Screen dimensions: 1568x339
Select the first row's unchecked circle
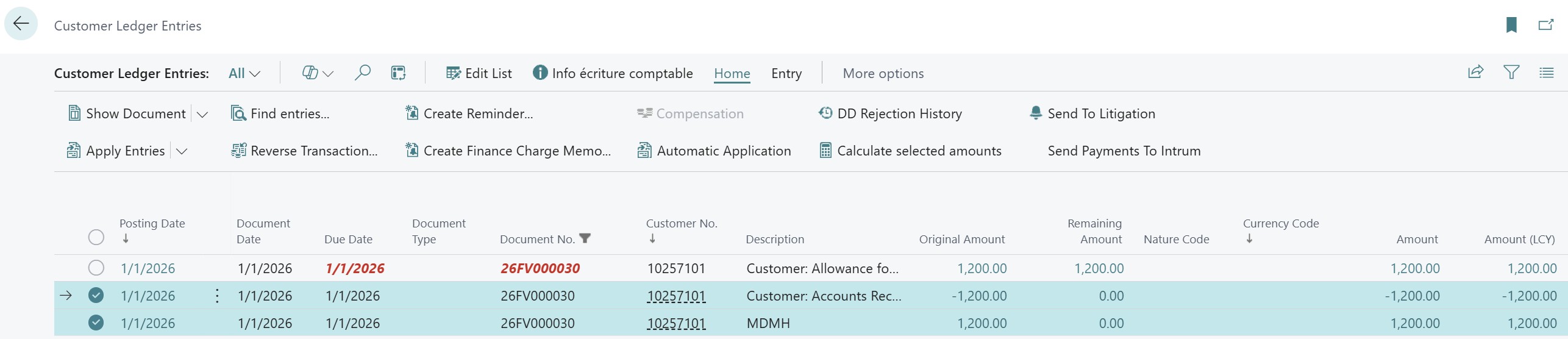[96, 268]
